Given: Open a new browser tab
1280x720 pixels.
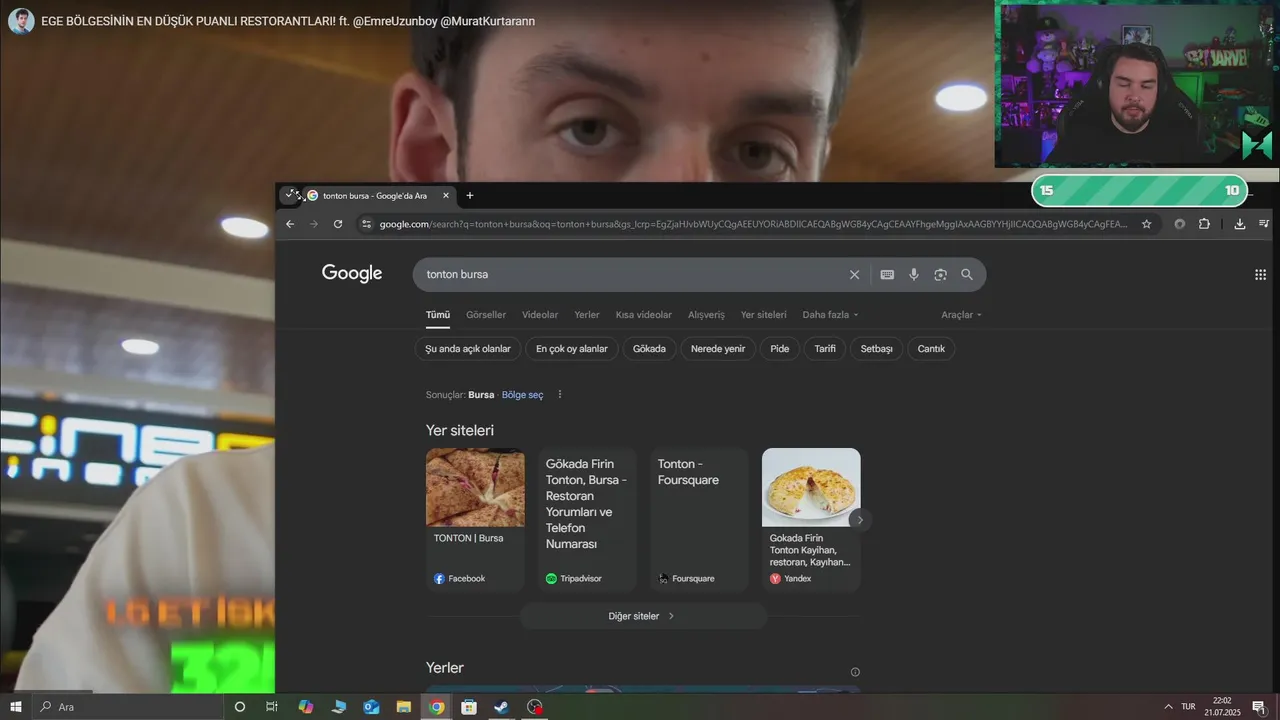Looking at the screenshot, I should pyautogui.click(x=470, y=195).
